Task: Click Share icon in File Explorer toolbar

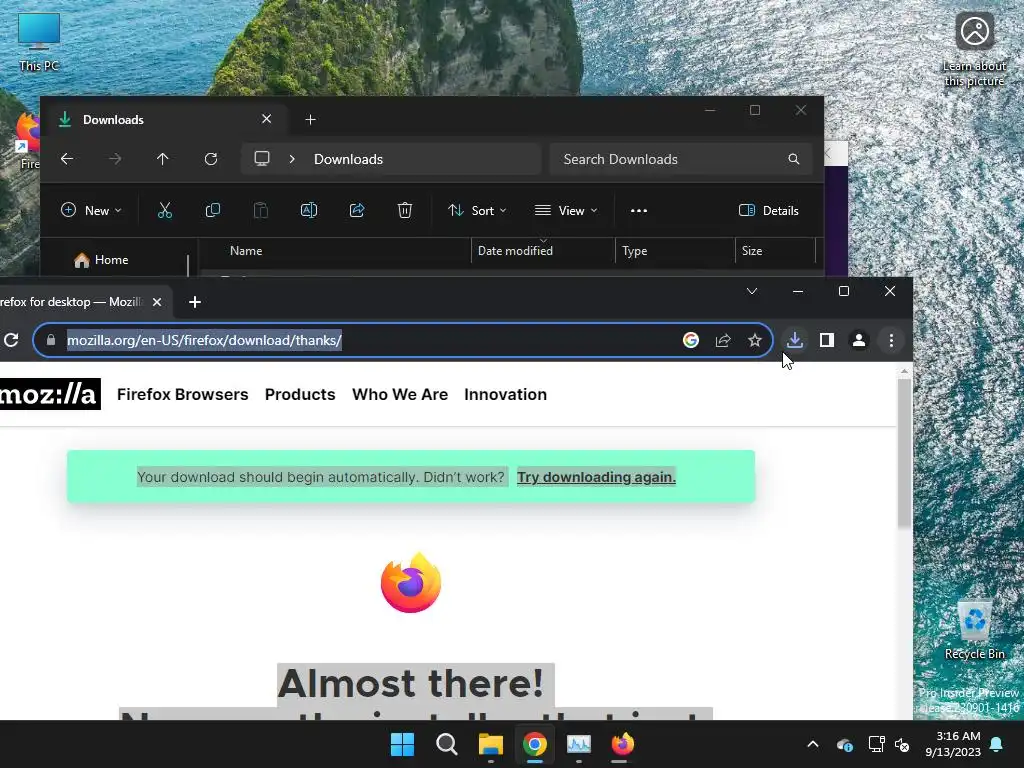Action: click(357, 210)
